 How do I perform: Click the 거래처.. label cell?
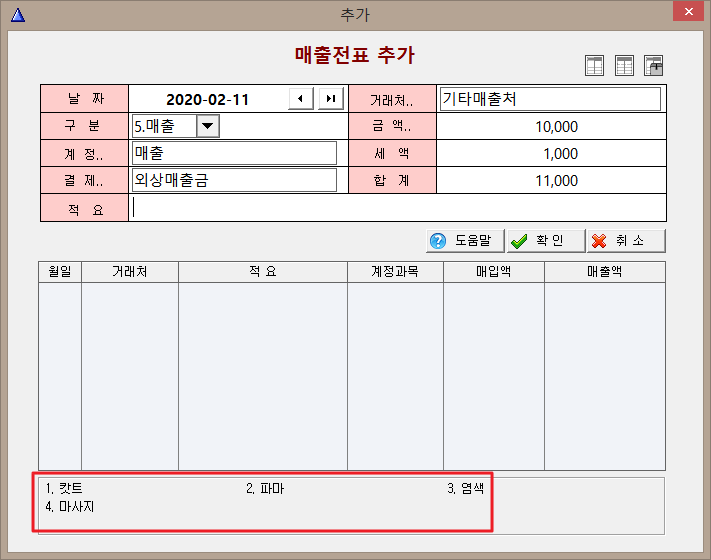[x=392, y=99]
